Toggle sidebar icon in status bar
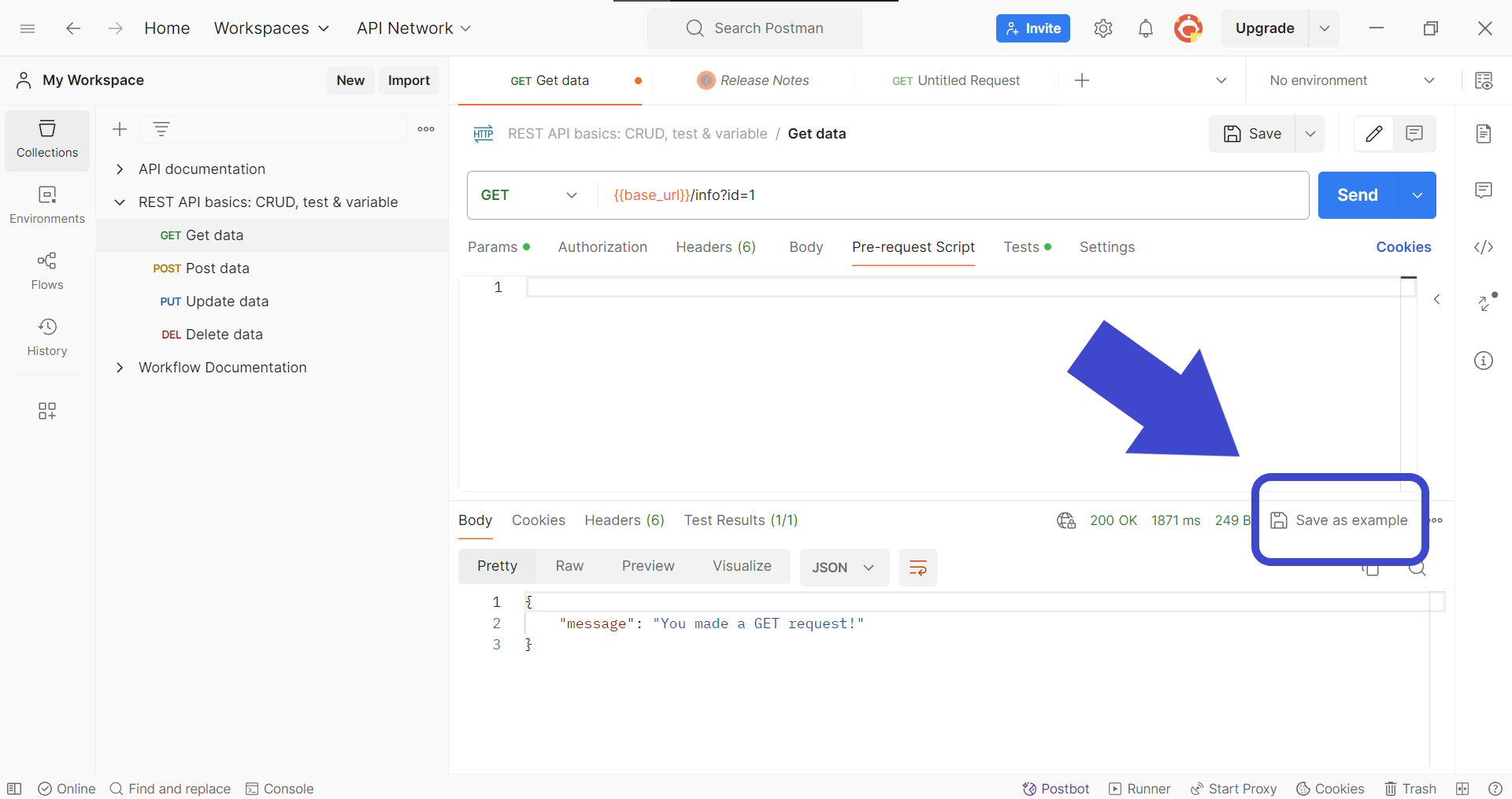This screenshot has width=1512, height=799. (x=14, y=789)
